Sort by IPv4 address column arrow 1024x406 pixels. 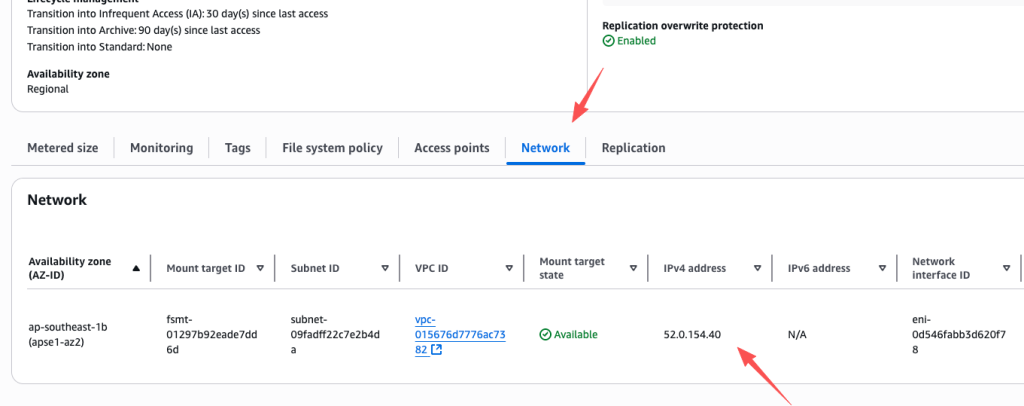click(x=757, y=268)
